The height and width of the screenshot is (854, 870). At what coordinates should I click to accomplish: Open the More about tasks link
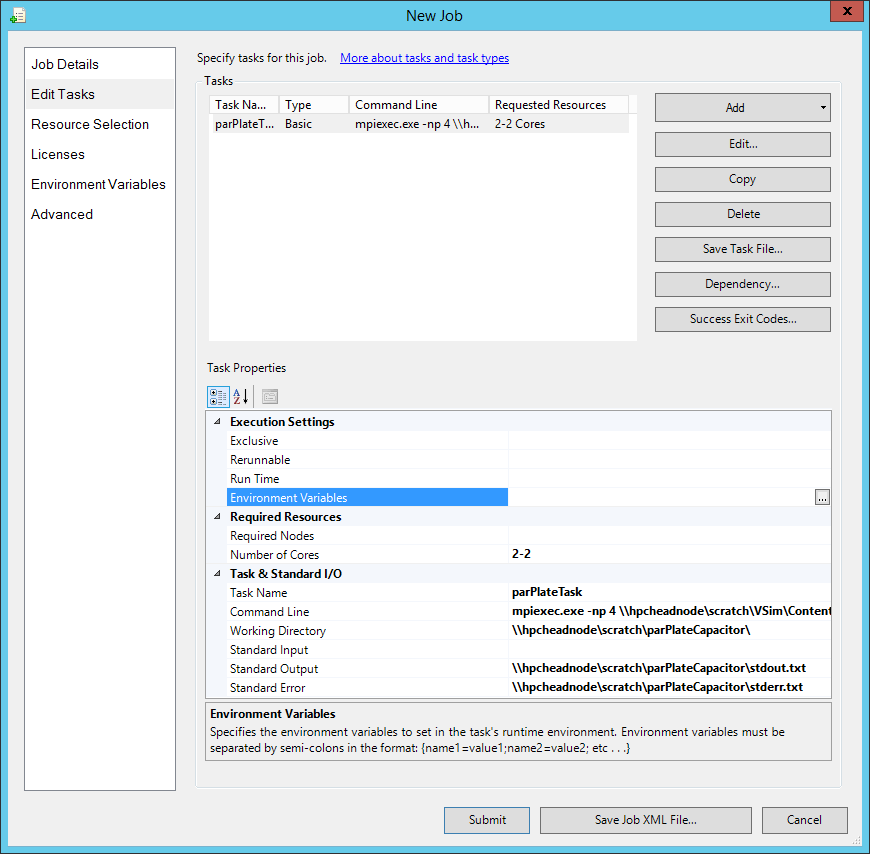tap(424, 58)
